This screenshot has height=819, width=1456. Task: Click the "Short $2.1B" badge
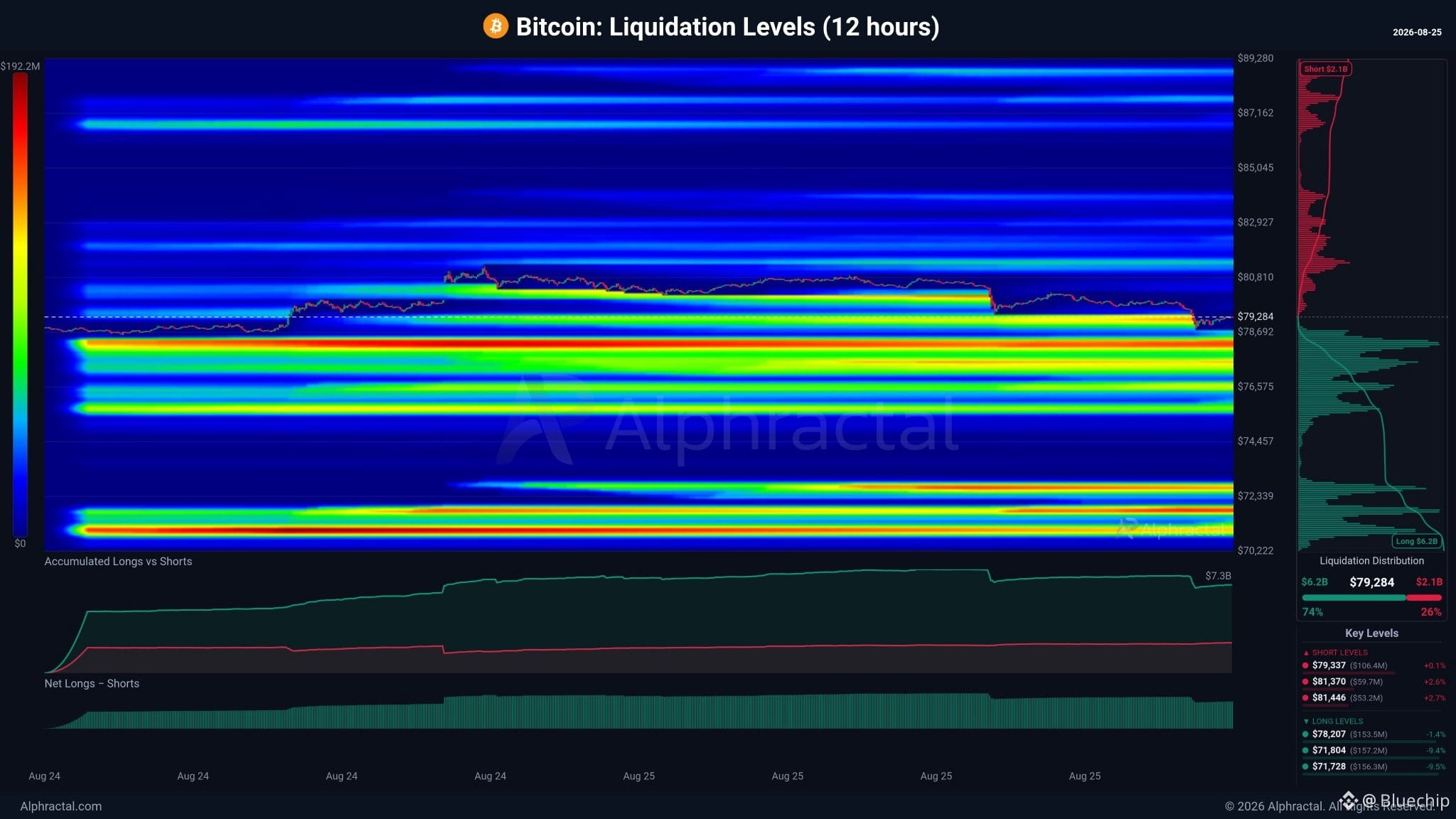pos(1326,69)
